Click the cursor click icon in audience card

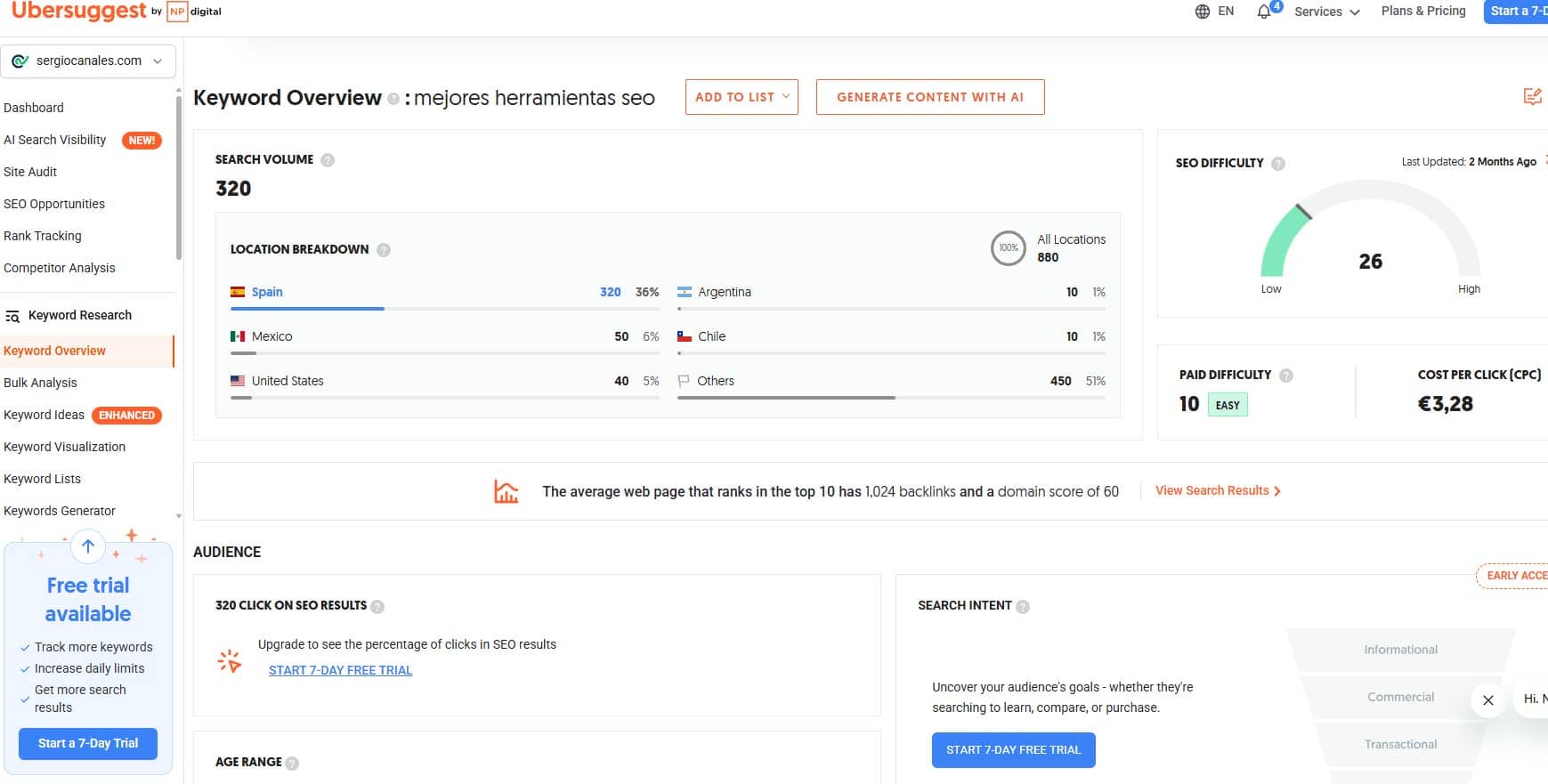pyautogui.click(x=230, y=660)
